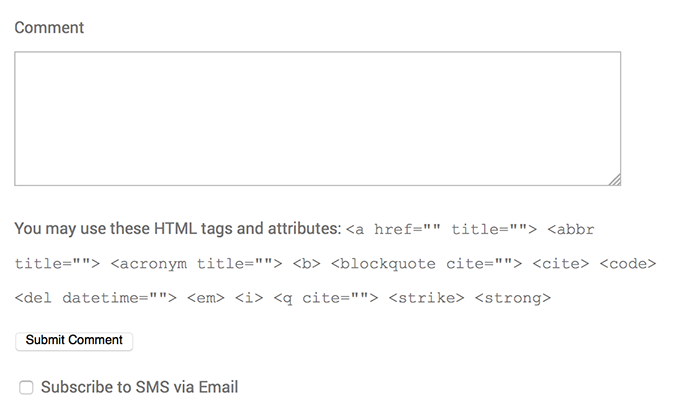Screen dimensions: 700x420
Task: Click the <a href="" title=""> tag text
Action: pyautogui.click(x=441, y=230)
